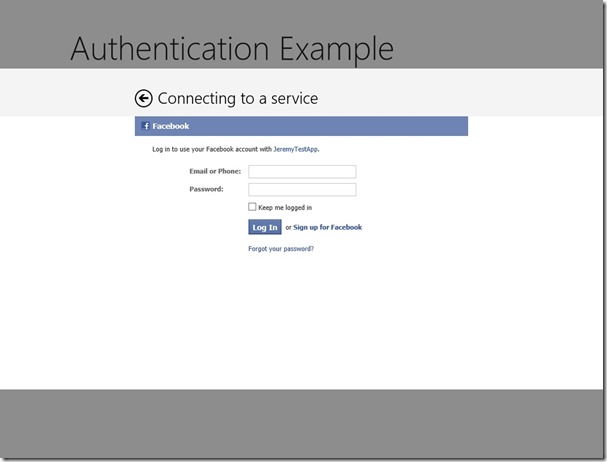Click the Password label
Screen dimensions: 607x462
(206, 189)
